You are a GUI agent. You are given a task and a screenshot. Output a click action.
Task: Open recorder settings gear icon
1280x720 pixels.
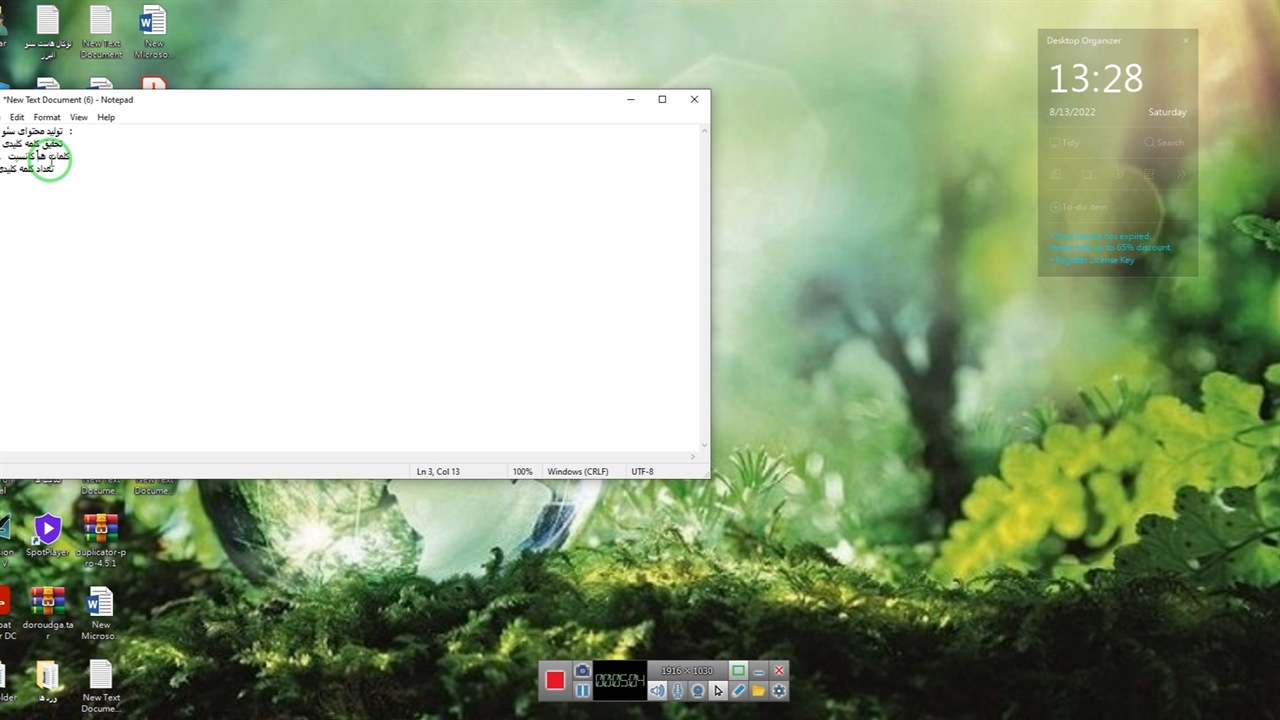tap(779, 690)
